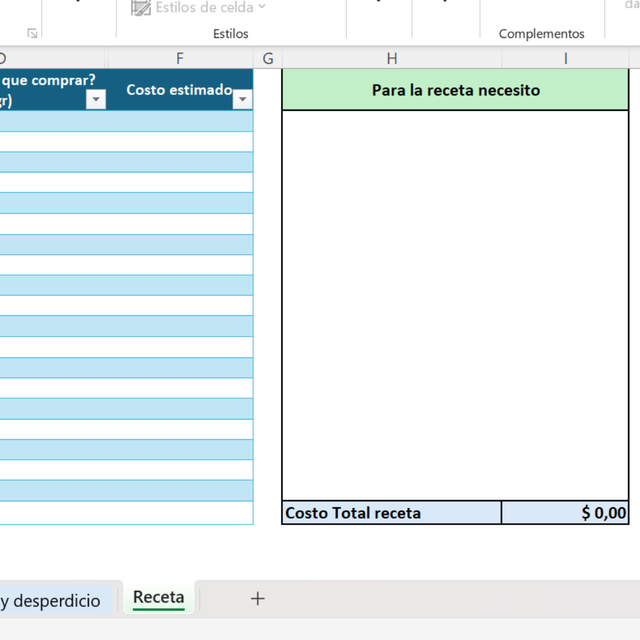Open the 'y desperdicio' sheet tab

50,600
